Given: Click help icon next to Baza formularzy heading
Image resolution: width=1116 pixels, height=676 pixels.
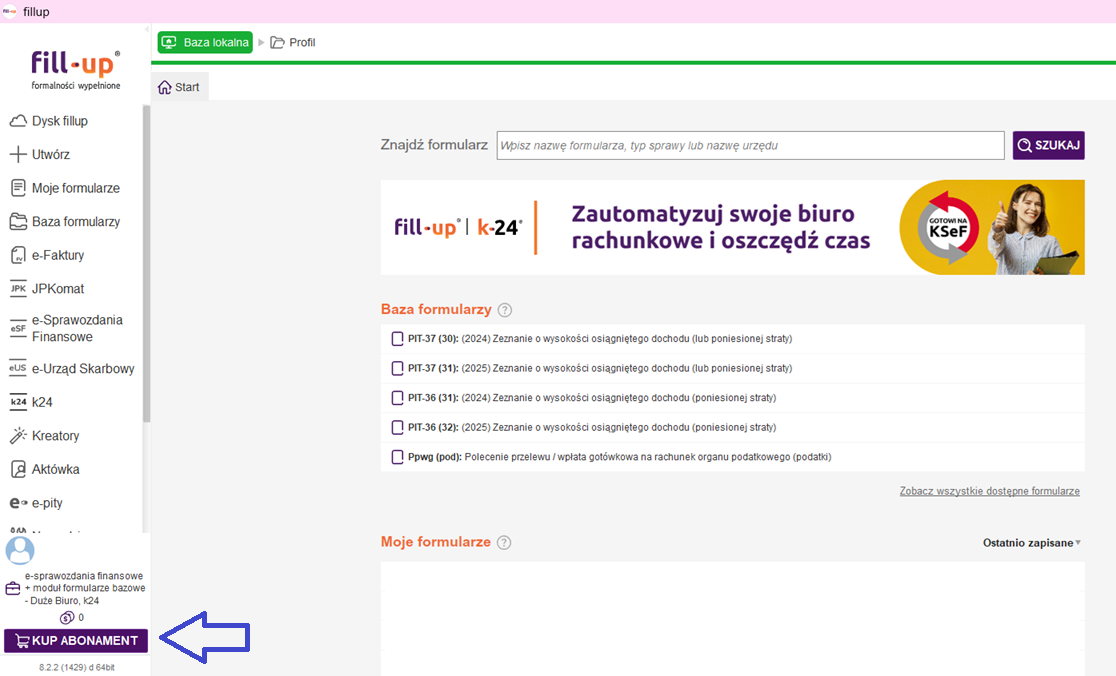Looking at the screenshot, I should [505, 310].
